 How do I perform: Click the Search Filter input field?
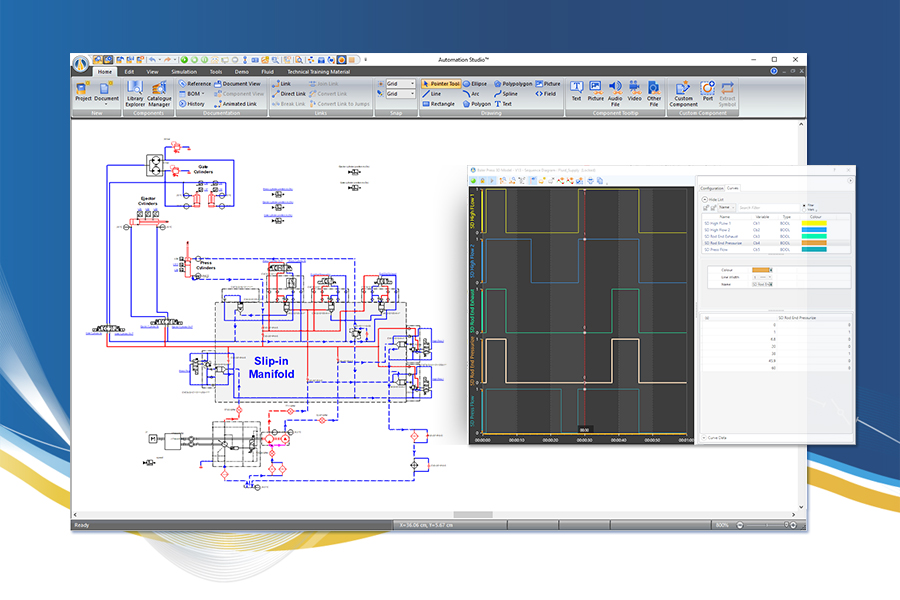click(769, 207)
